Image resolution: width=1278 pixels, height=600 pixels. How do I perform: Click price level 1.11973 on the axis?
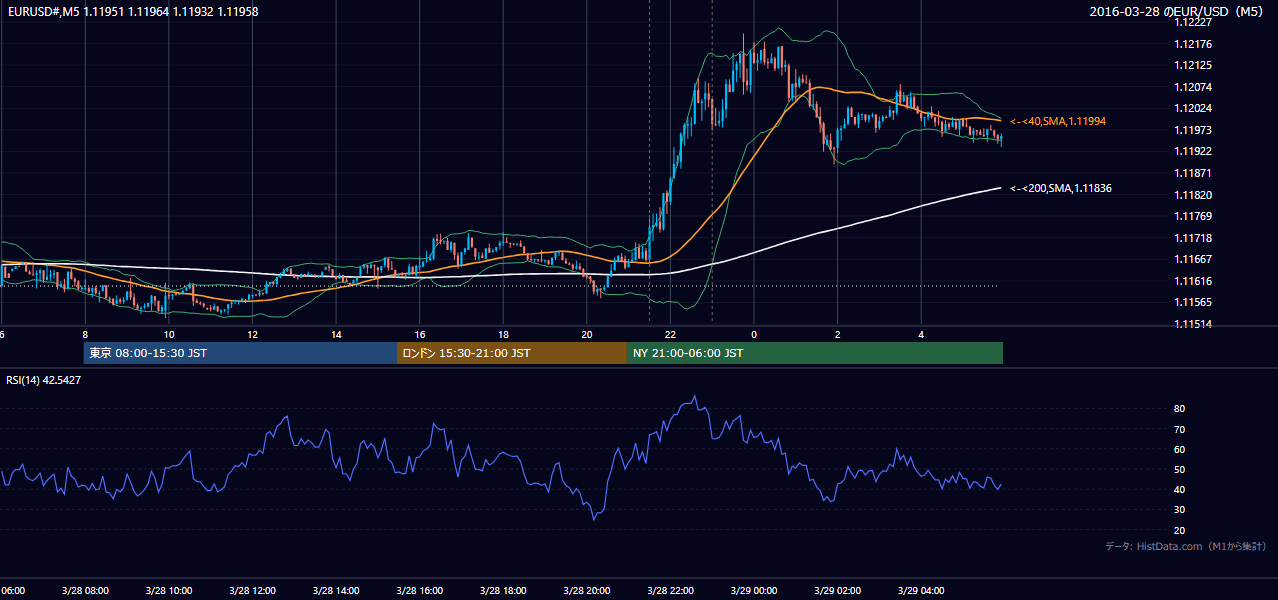click(1194, 130)
